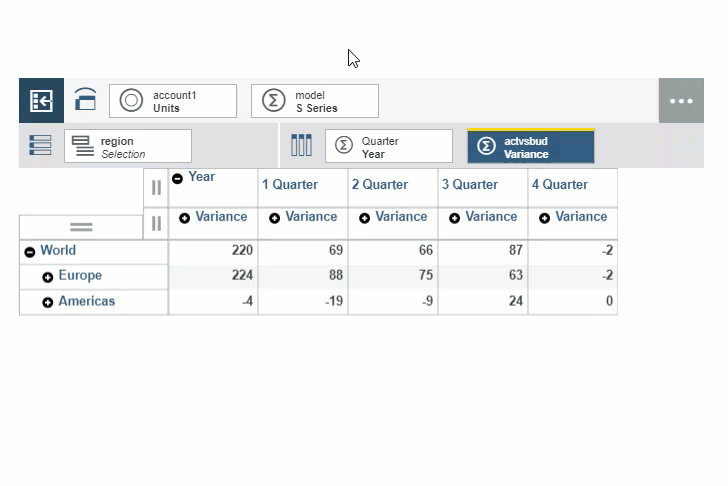
Task: Select the Quarter Year column tile
Action: tap(398, 147)
